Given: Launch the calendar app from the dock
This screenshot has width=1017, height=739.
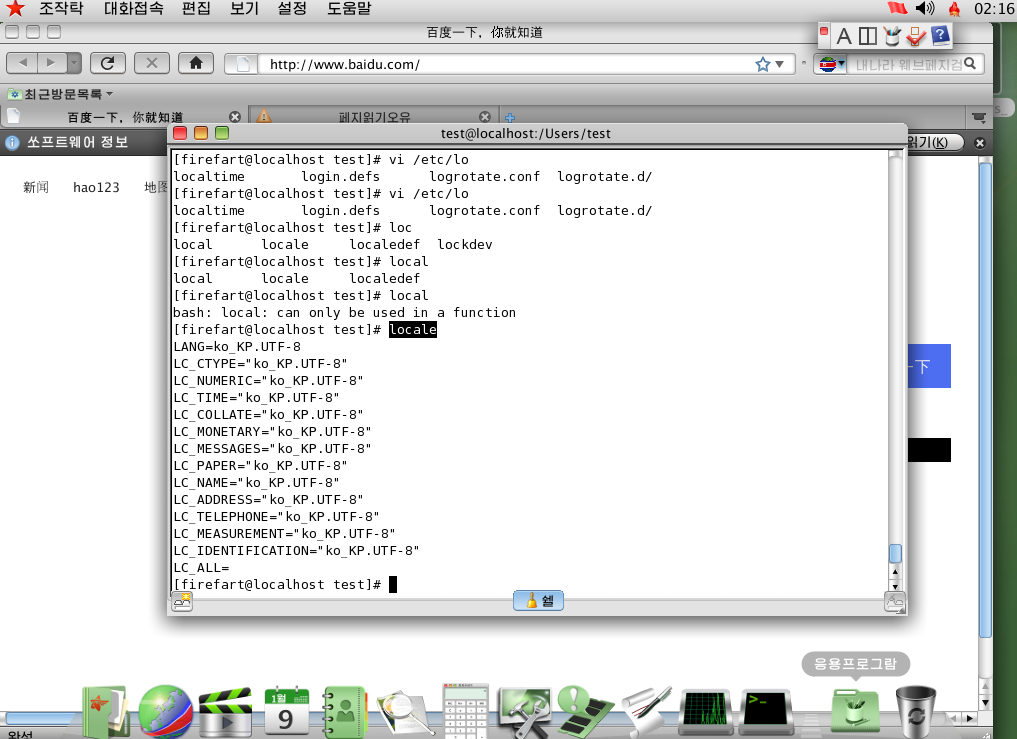Looking at the screenshot, I should click(287, 712).
